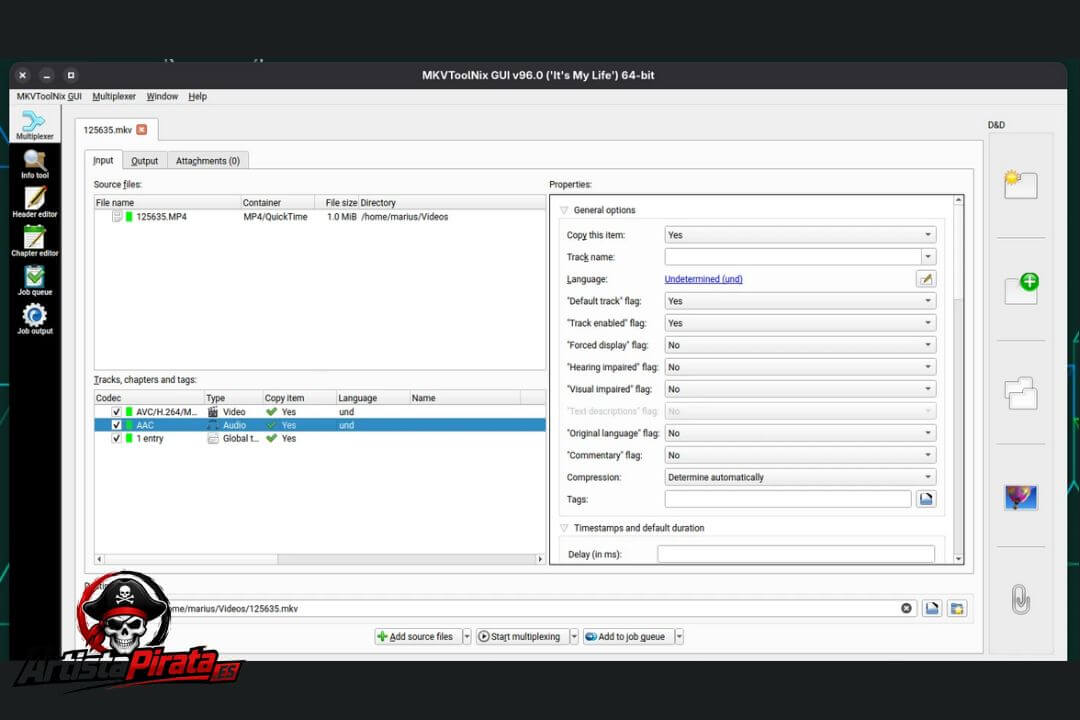Uncheck the AAC audio track checkbox
The height and width of the screenshot is (720, 1080).
click(116, 425)
